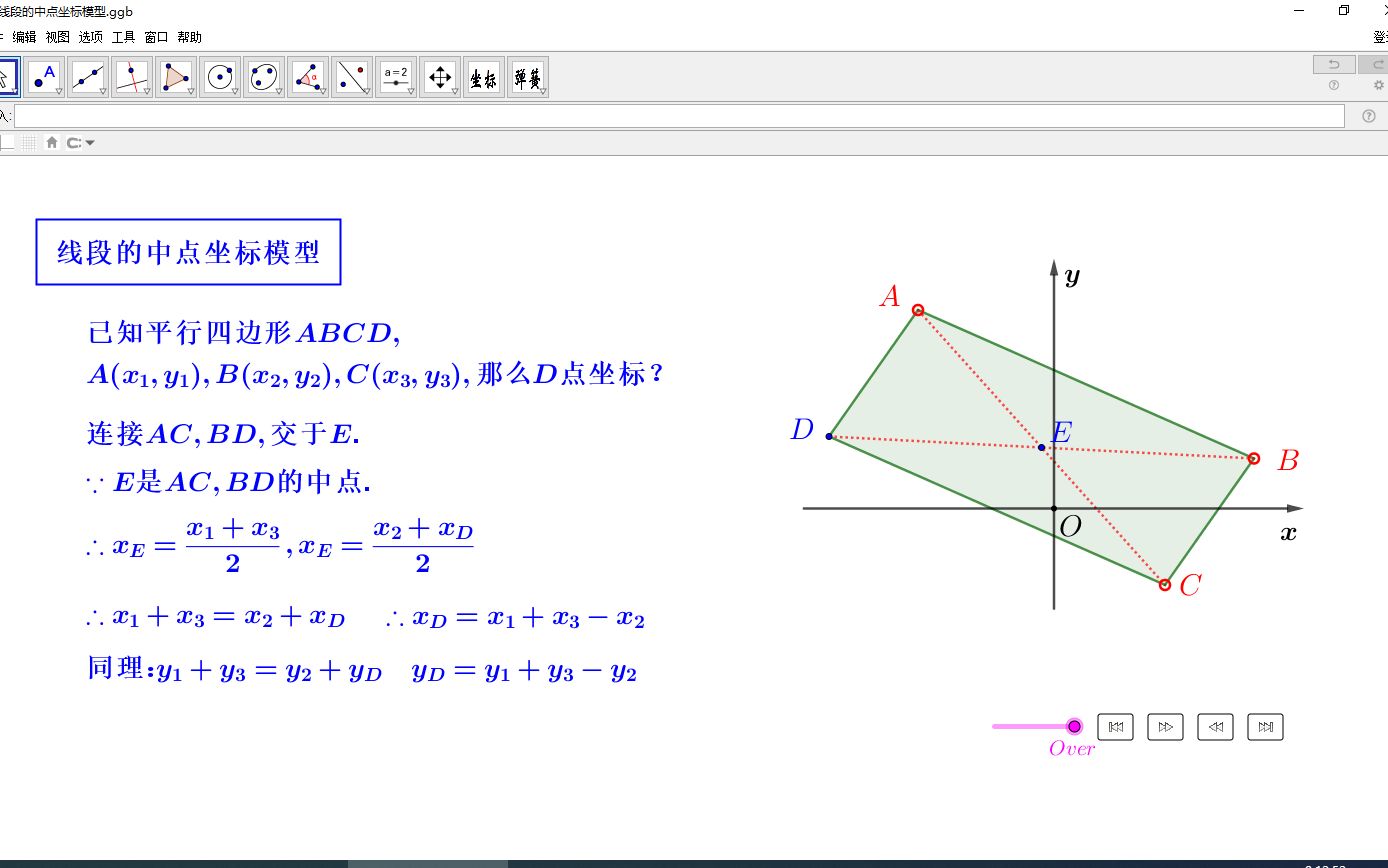
Task: Click the Undo arrow button
Action: 1334,64
